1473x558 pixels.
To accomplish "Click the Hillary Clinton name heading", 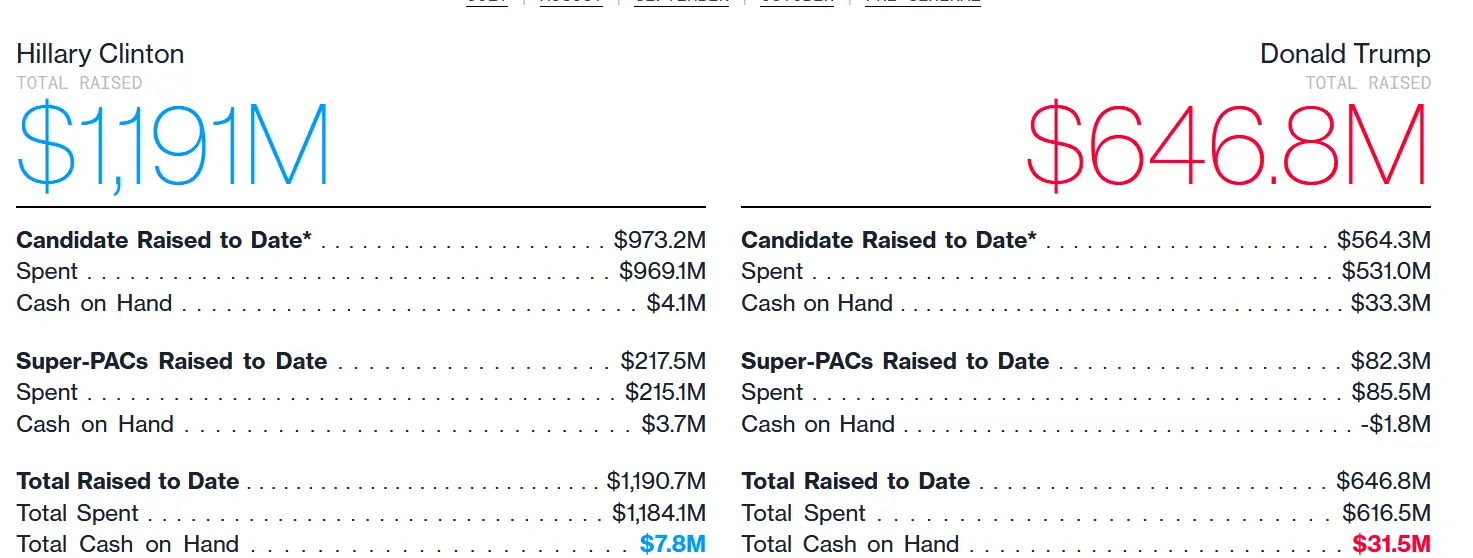I will pos(100,54).
